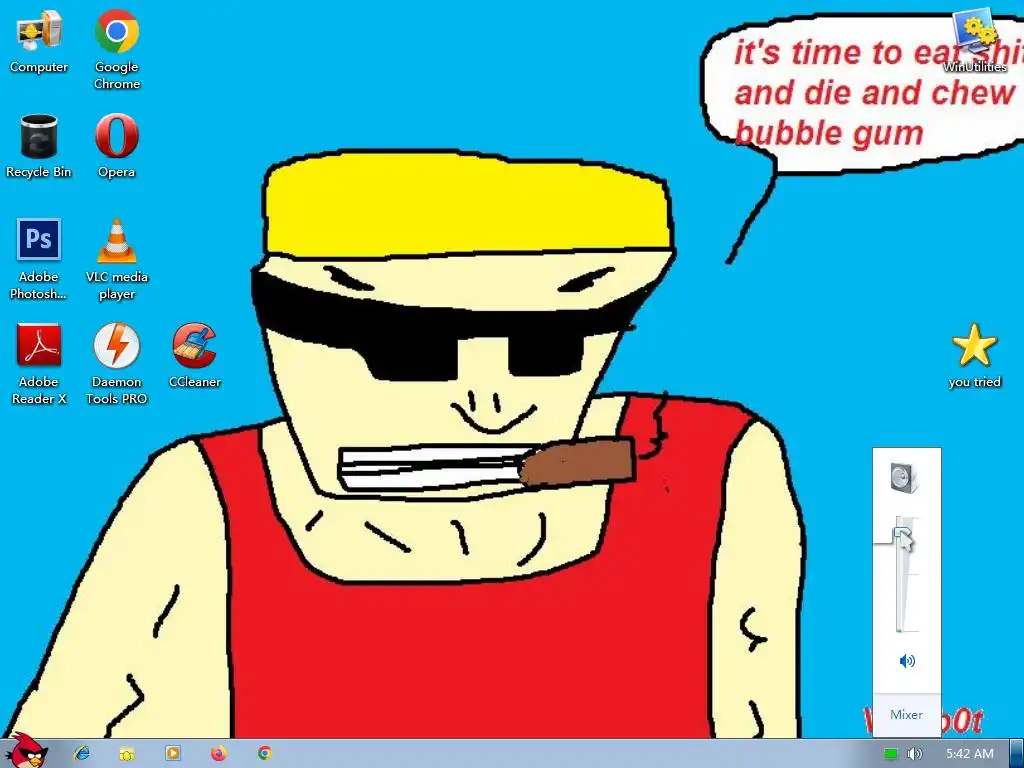This screenshot has height=768, width=1024.
Task: Select the Daemon Tools PRO shortcut
Action: [x=116, y=364]
